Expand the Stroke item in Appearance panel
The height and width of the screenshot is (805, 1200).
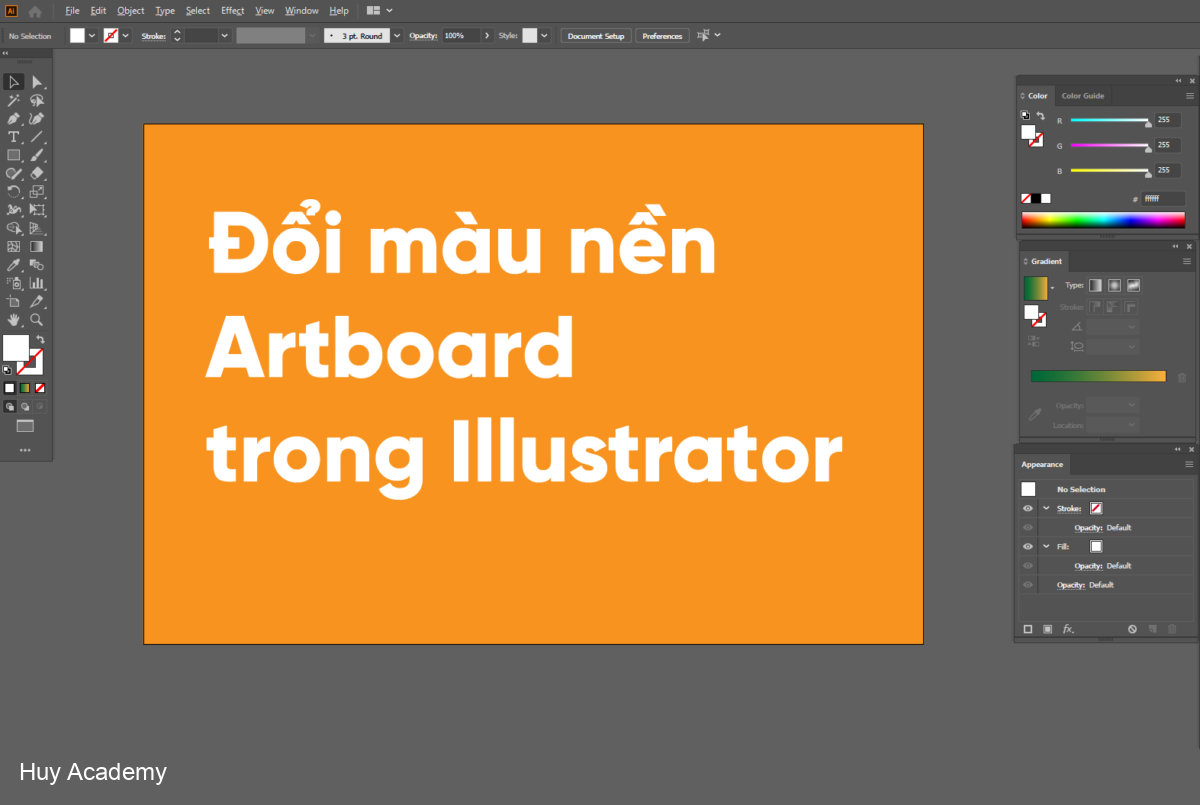(1046, 508)
